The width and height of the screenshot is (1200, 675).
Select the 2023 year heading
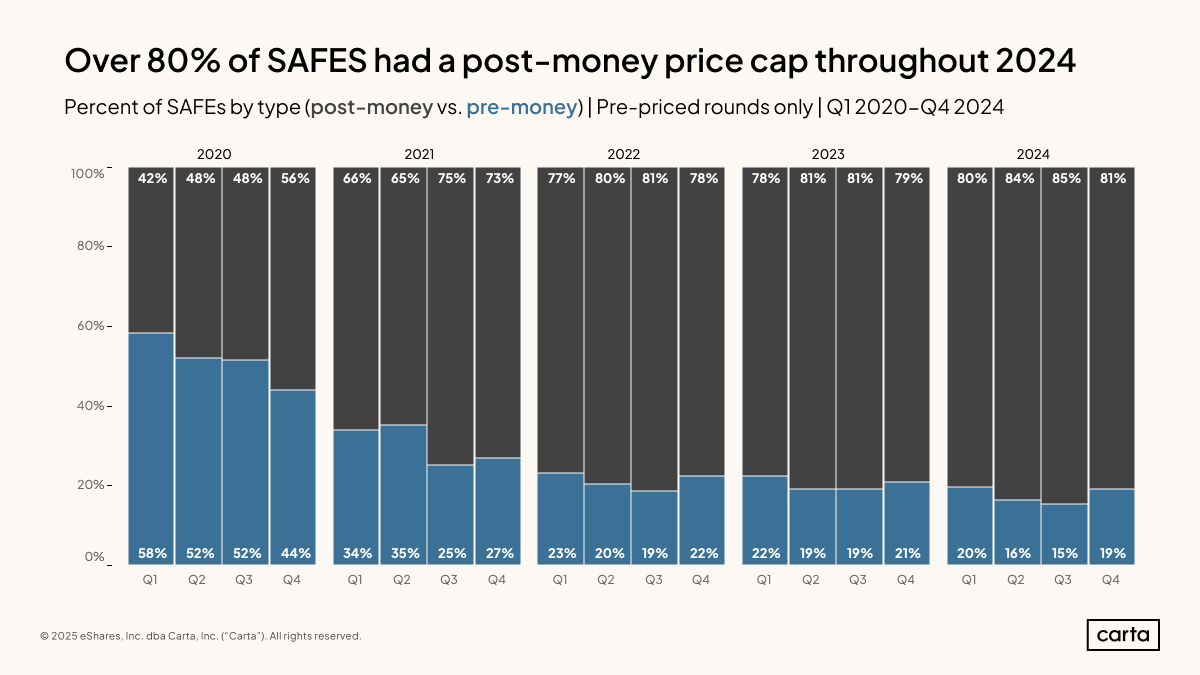pos(828,155)
